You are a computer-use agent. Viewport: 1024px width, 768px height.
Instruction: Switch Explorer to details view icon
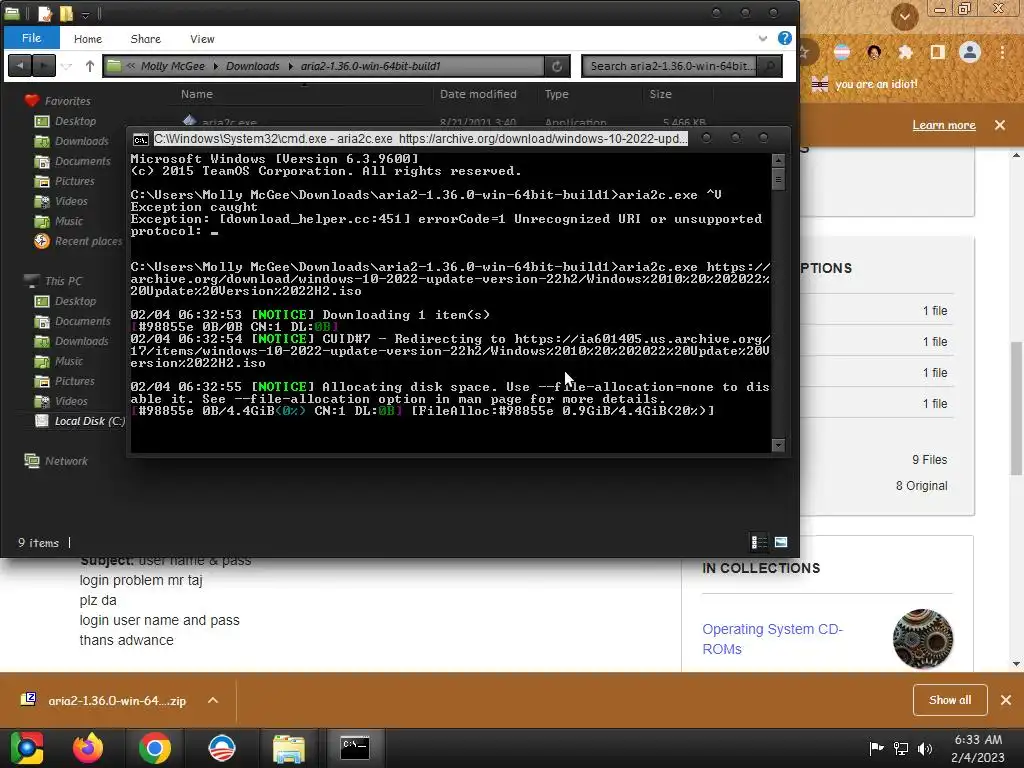pyautogui.click(x=759, y=542)
